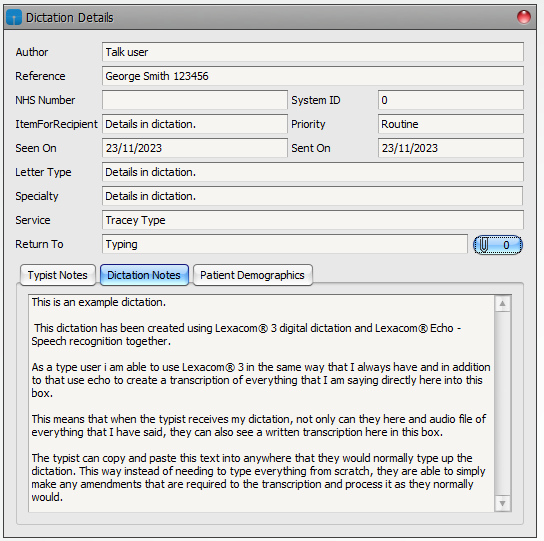Click the ItemForRecipient field
The height and width of the screenshot is (541, 544).
pyautogui.click(x=195, y=124)
